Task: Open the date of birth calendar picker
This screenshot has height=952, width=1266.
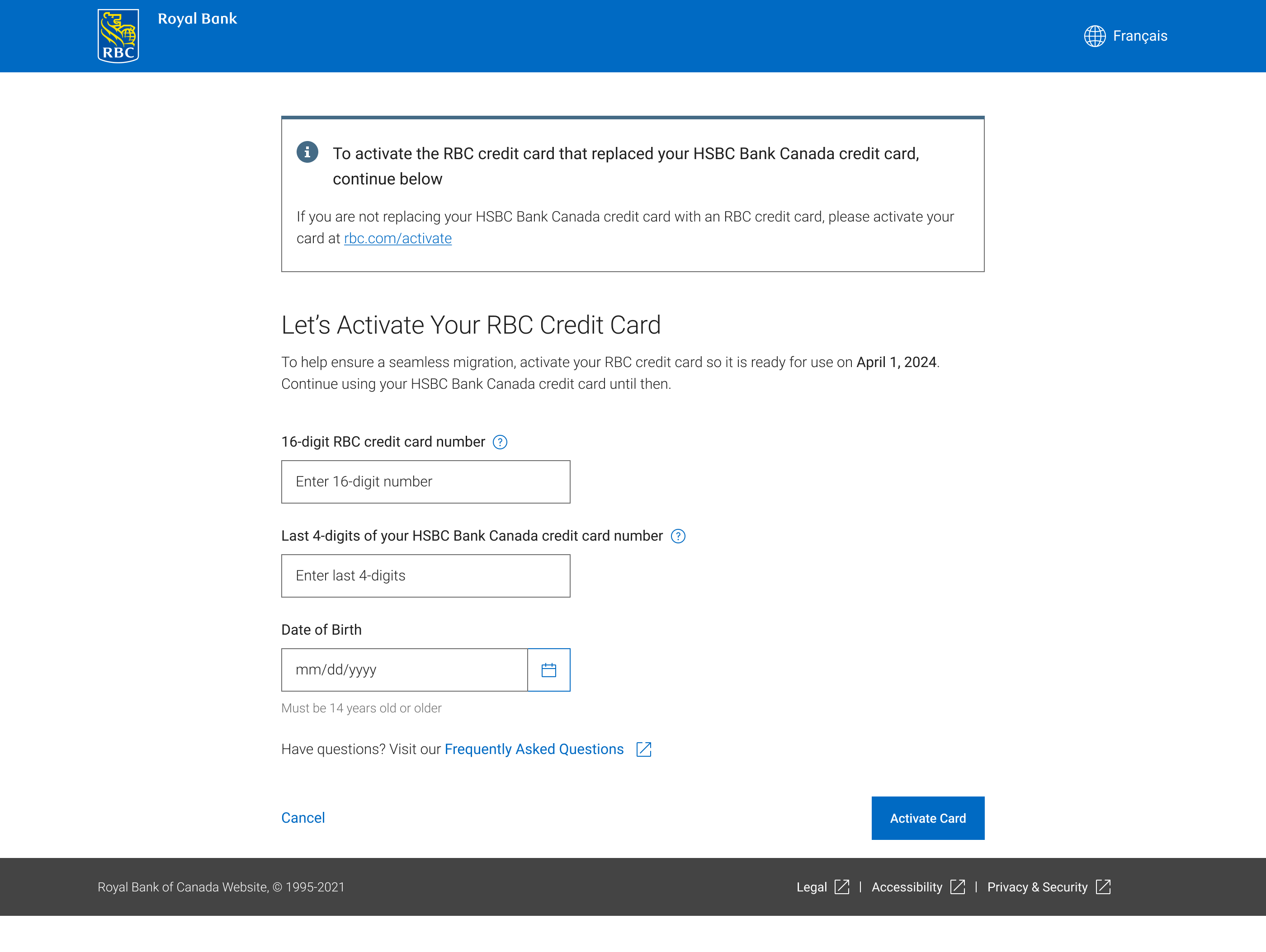Action: pos(548,670)
